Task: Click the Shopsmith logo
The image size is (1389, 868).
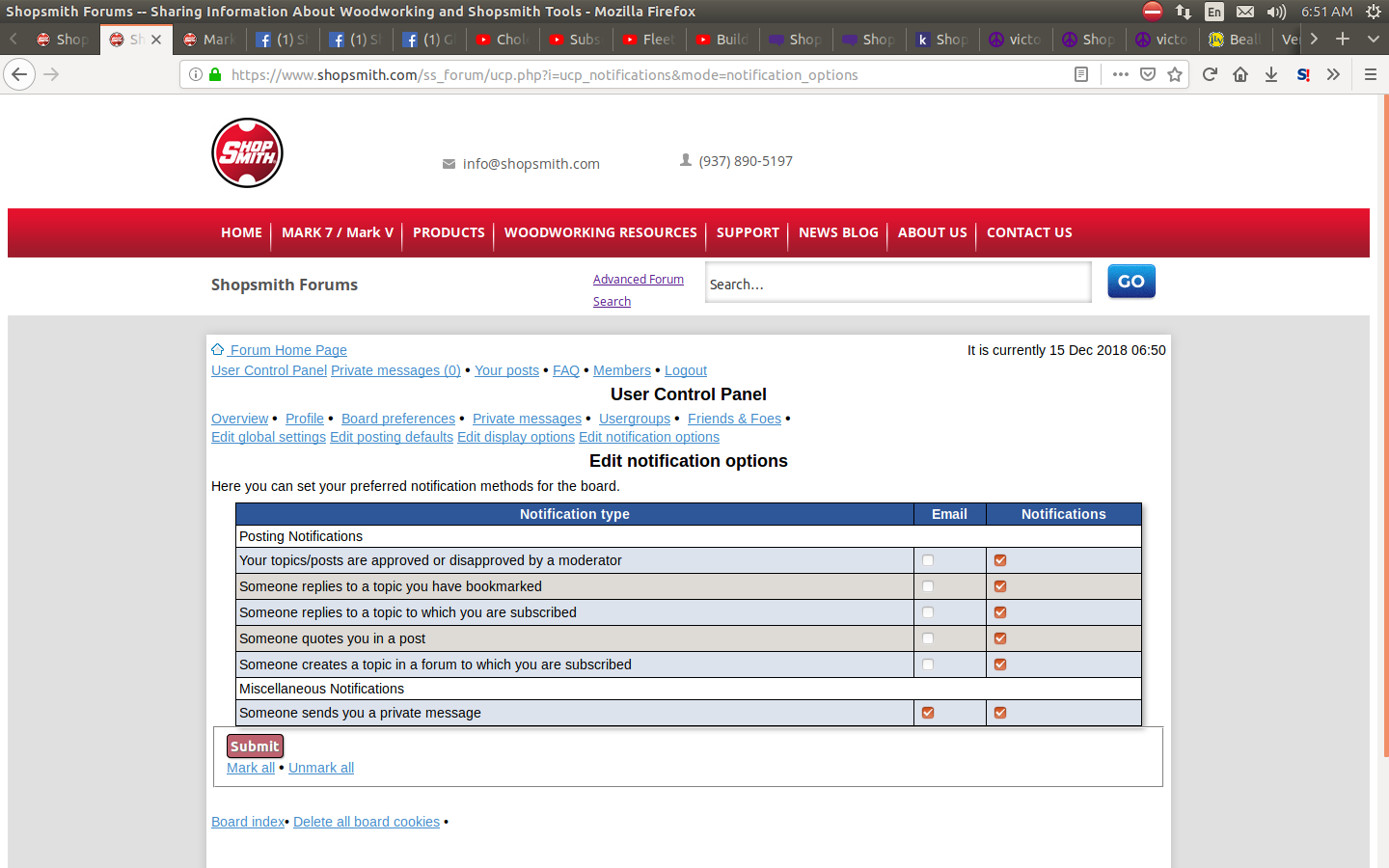Action: coord(247,152)
